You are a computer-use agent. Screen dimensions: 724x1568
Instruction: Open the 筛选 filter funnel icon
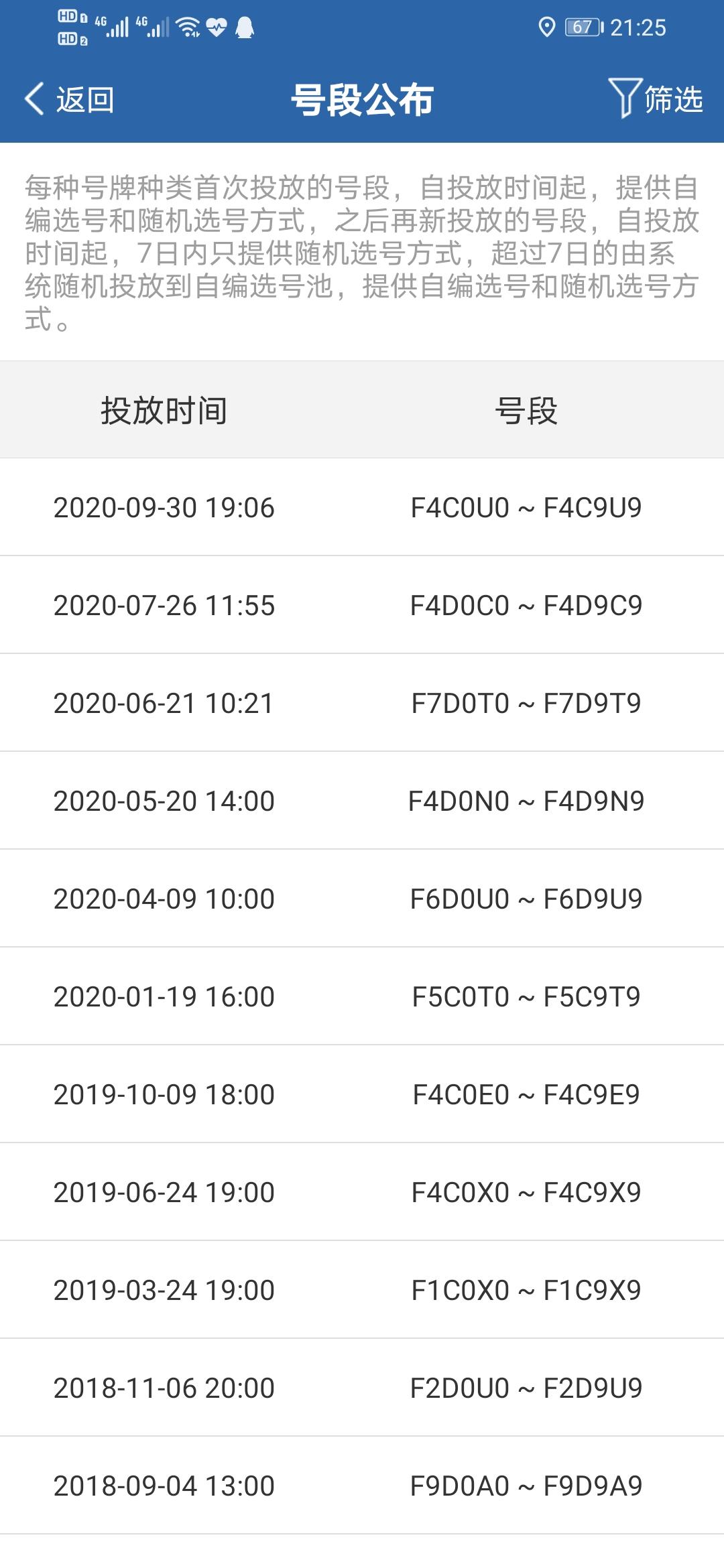tap(625, 99)
